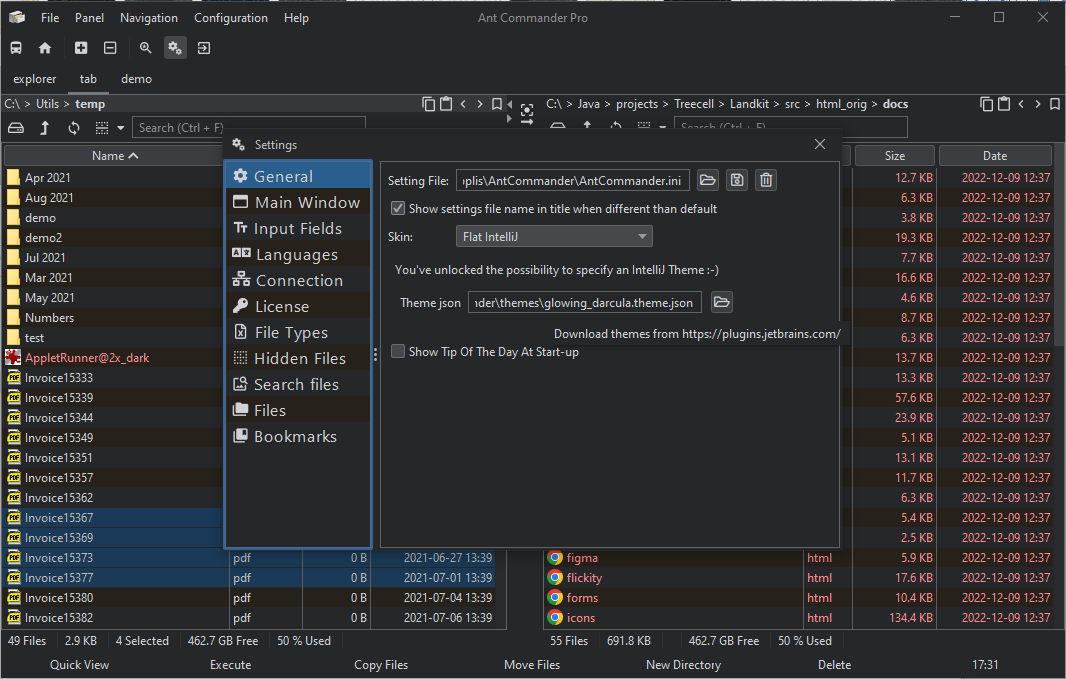Open the Navigation menu

pos(149,18)
